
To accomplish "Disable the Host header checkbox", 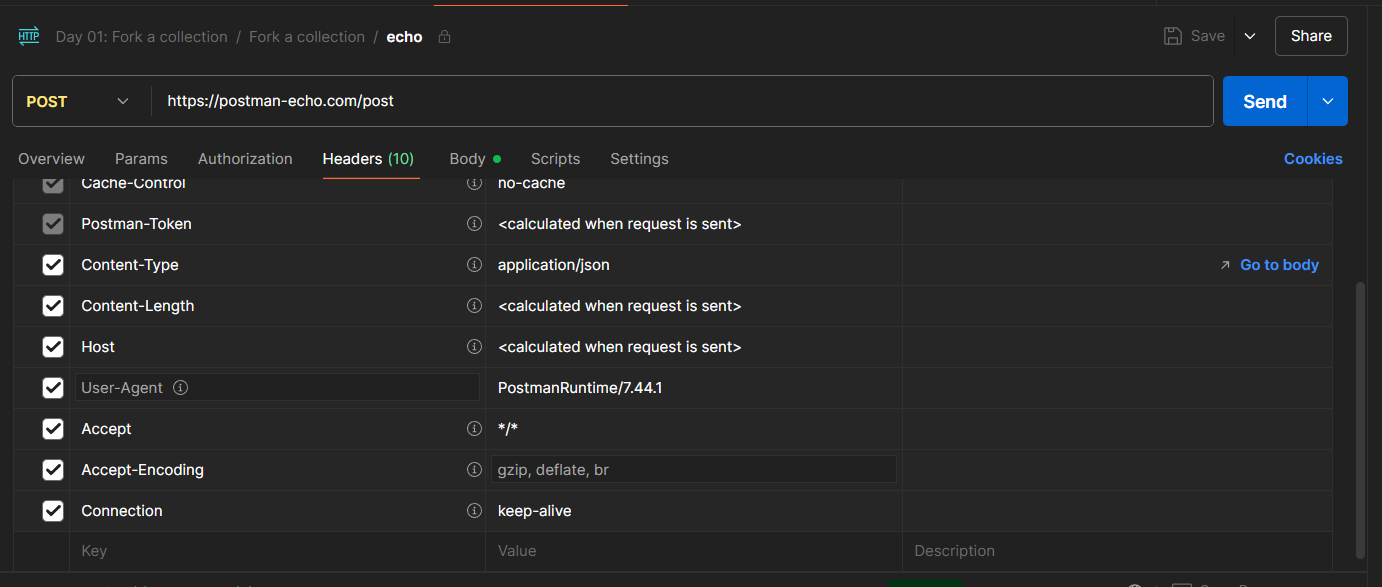I will (53, 347).
